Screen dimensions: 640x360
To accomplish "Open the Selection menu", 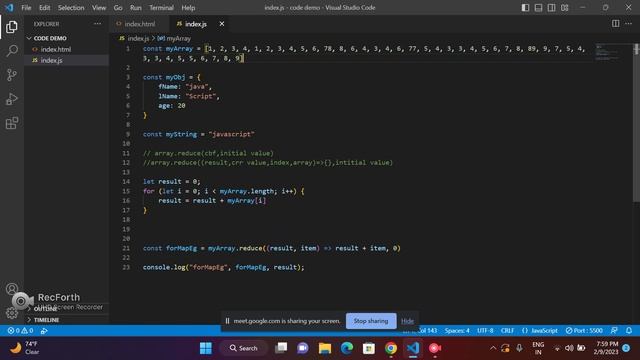I will (71, 7).
